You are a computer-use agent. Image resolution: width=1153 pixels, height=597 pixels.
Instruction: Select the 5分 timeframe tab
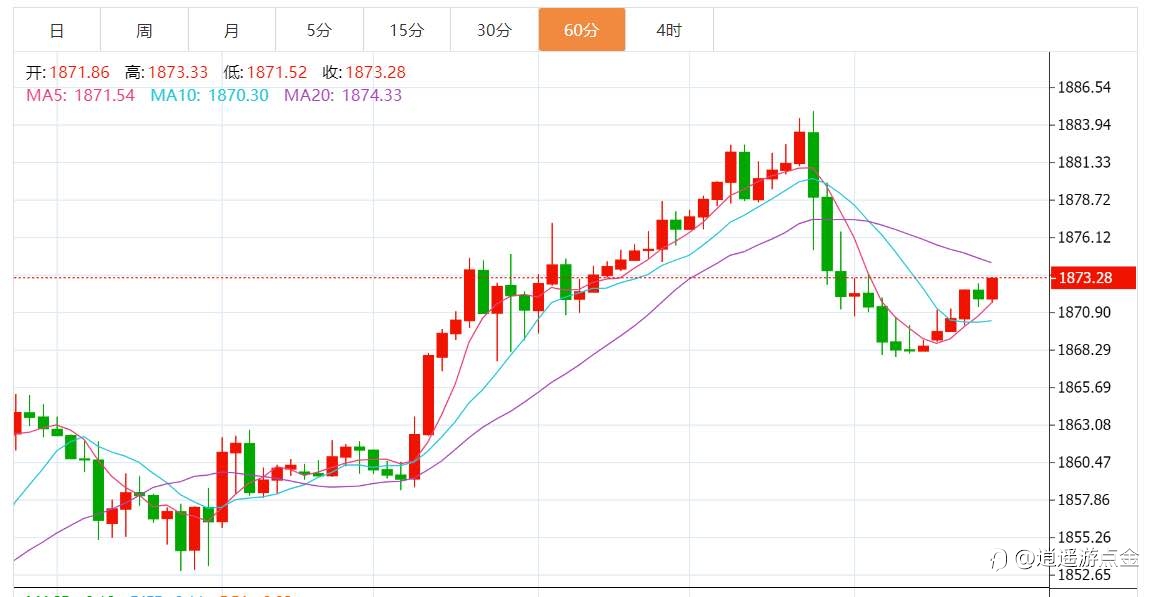pos(319,30)
